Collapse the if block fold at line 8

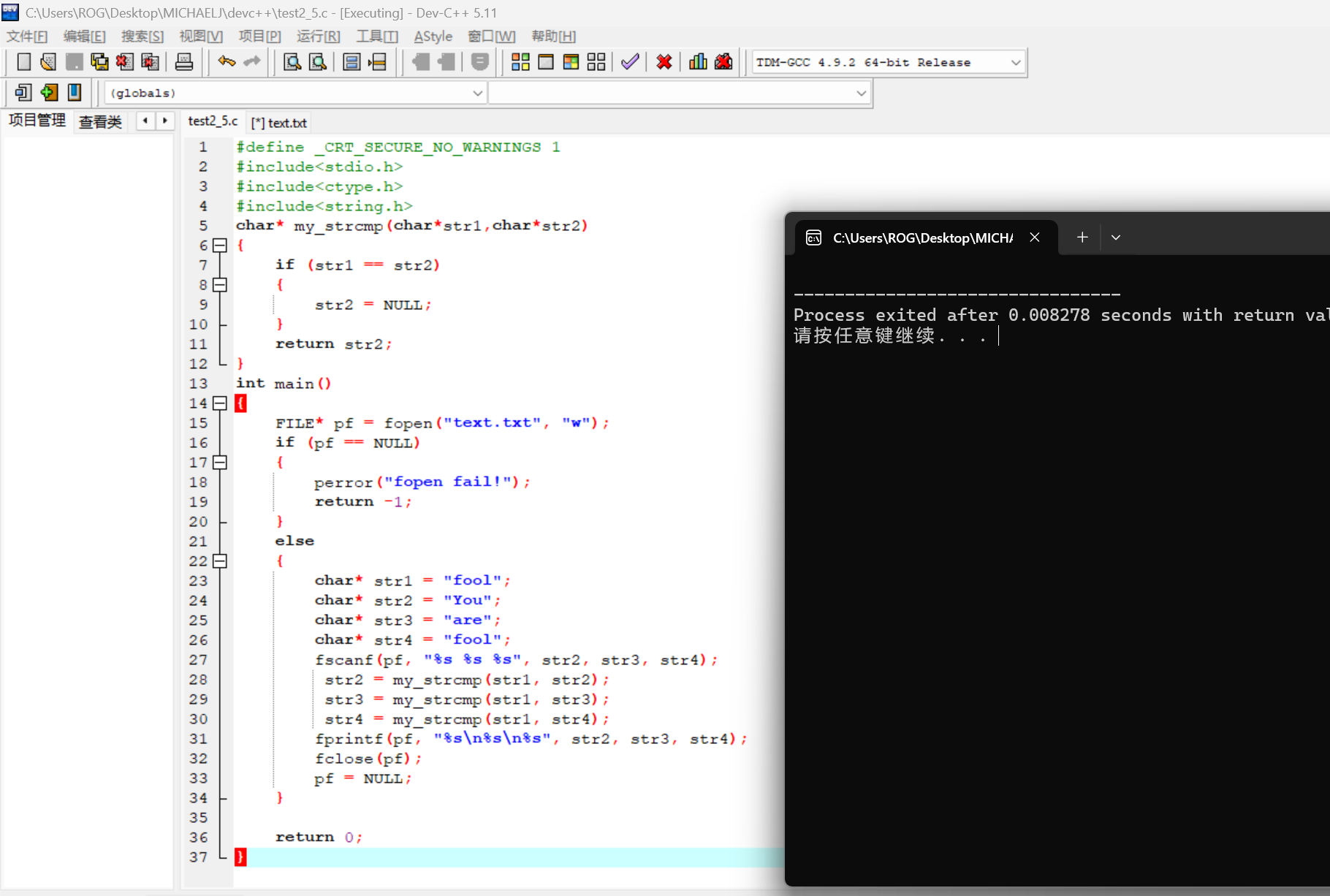[220, 285]
